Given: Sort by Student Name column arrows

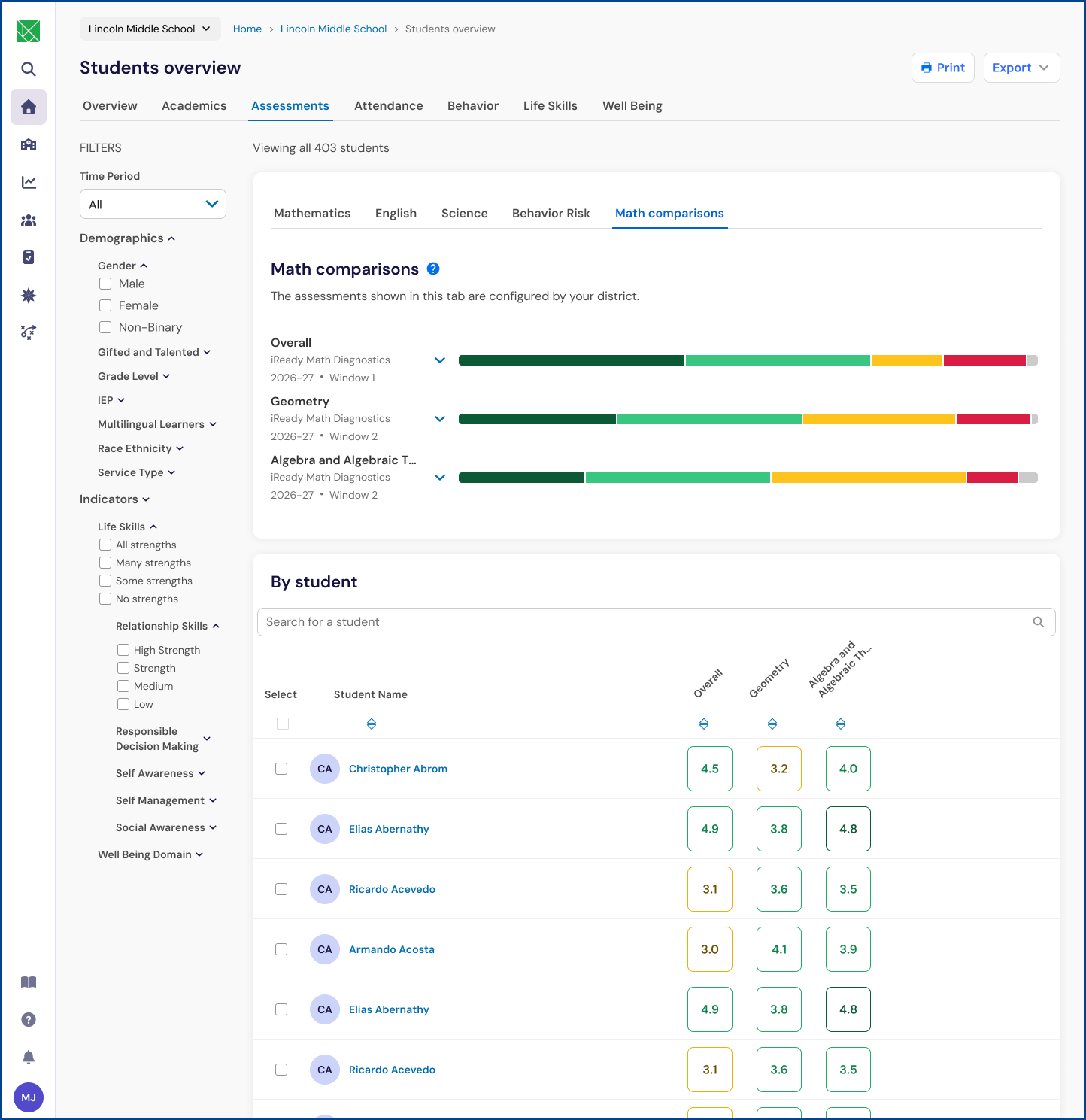Looking at the screenshot, I should click(372, 724).
